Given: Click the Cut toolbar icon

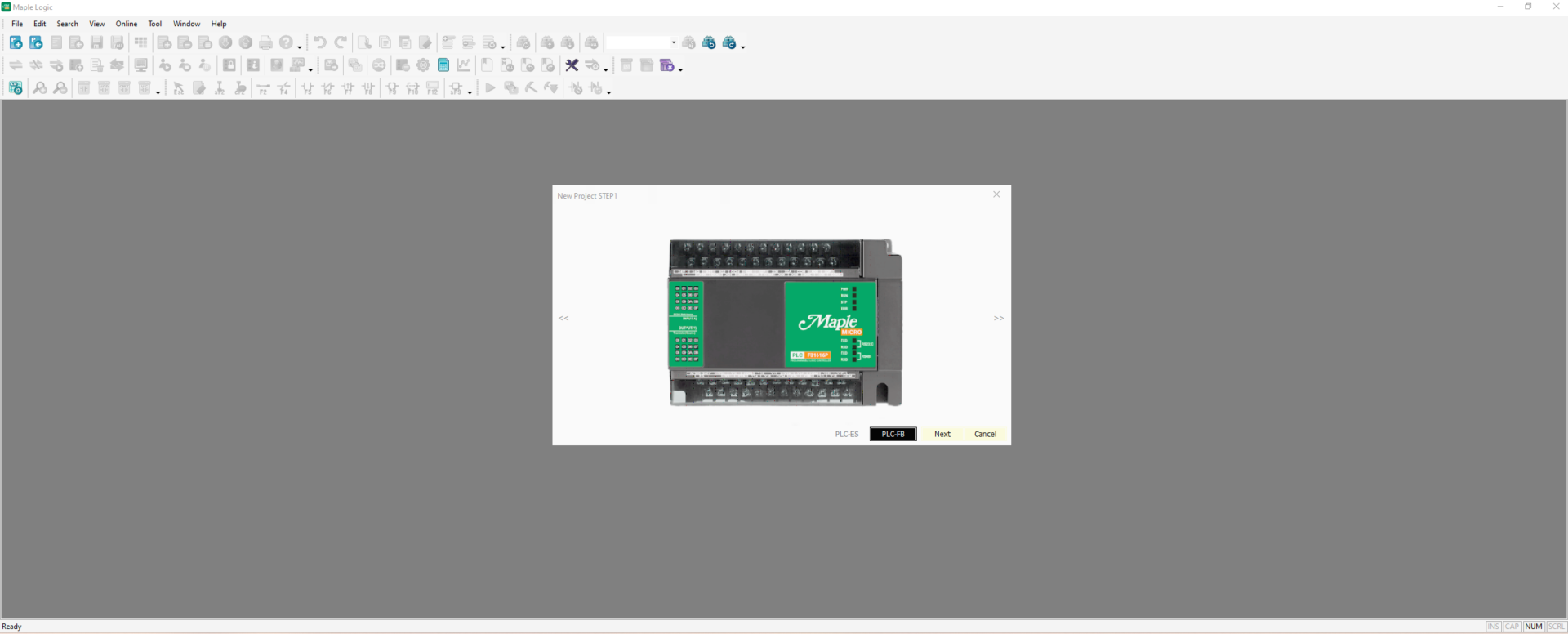Looking at the screenshot, I should point(364,42).
